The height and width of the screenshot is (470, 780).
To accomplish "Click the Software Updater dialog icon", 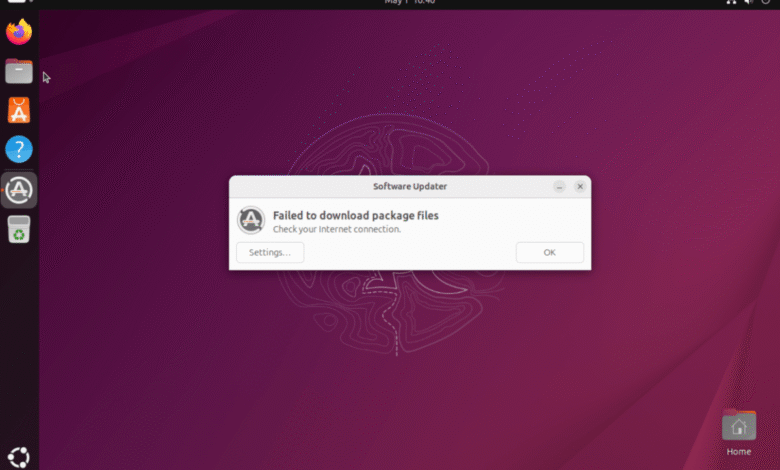I will coord(251,220).
